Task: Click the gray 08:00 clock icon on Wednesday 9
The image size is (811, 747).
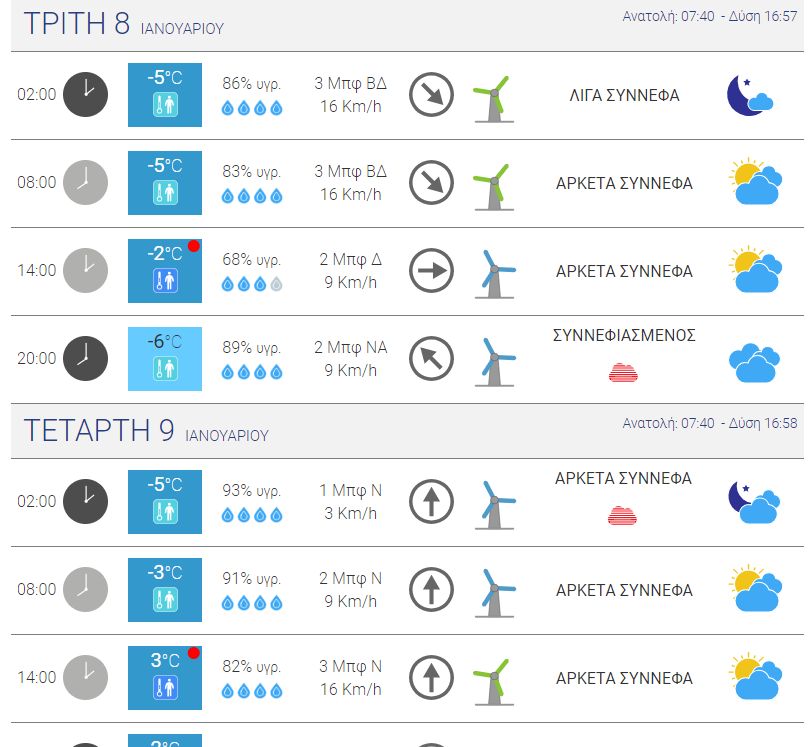Action: pos(85,589)
